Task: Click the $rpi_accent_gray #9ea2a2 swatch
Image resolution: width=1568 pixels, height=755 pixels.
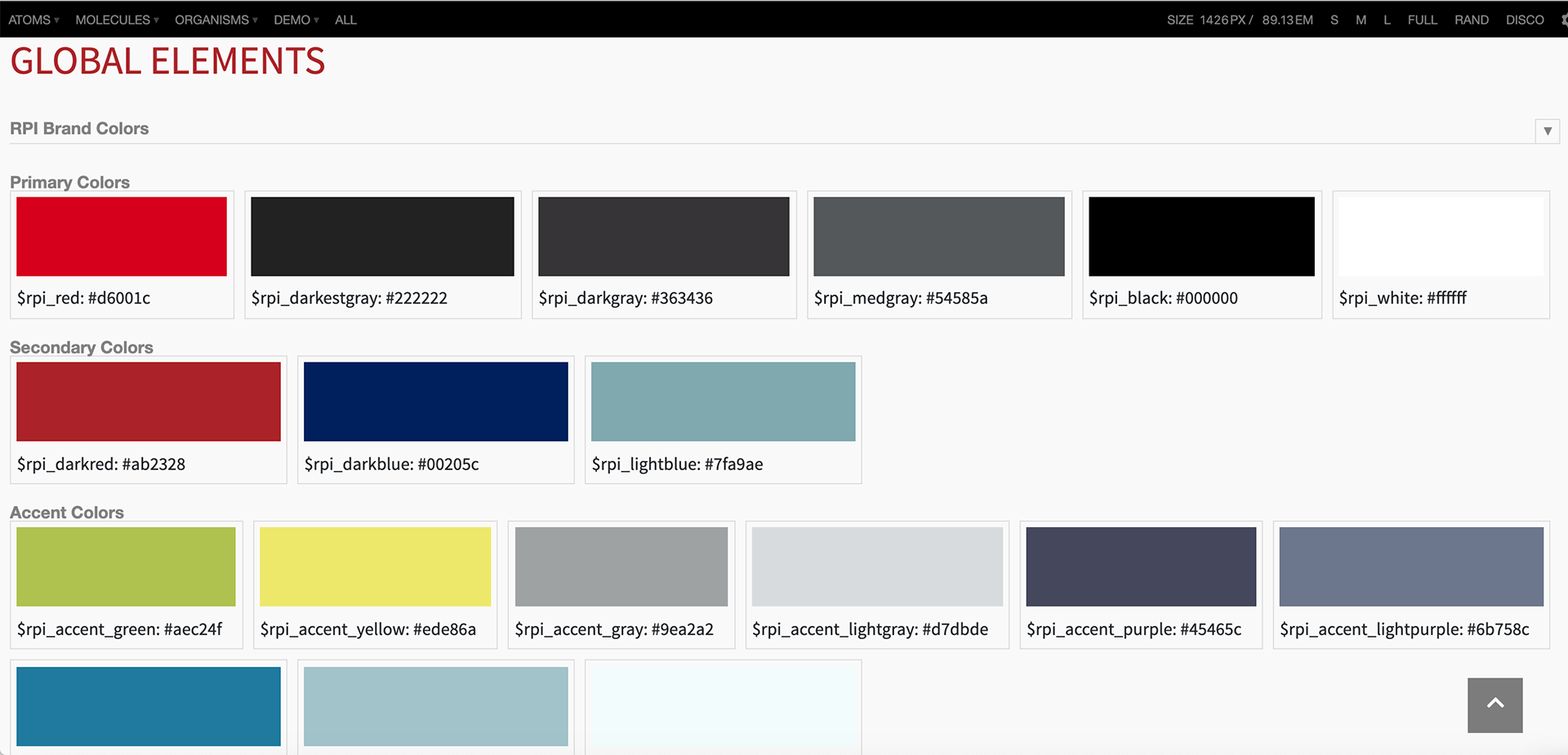Action: (621, 566)
